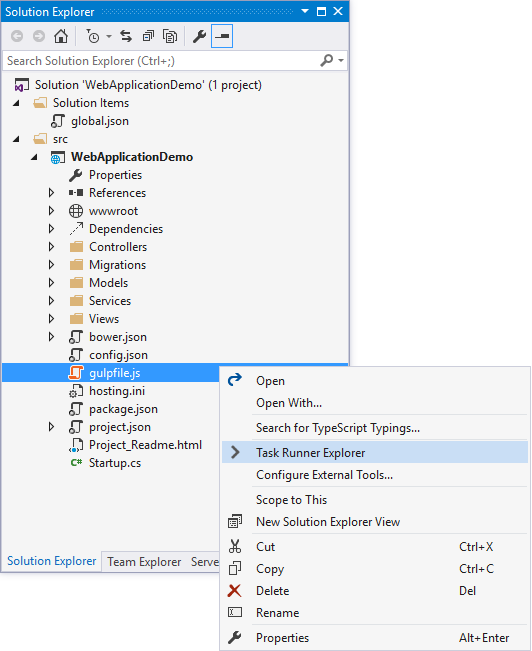This screenshot has height=651, width=532.
Task: Open the Solution Explorer window position menu arrow
Action: pyautogui.click(x=305, y=11)
